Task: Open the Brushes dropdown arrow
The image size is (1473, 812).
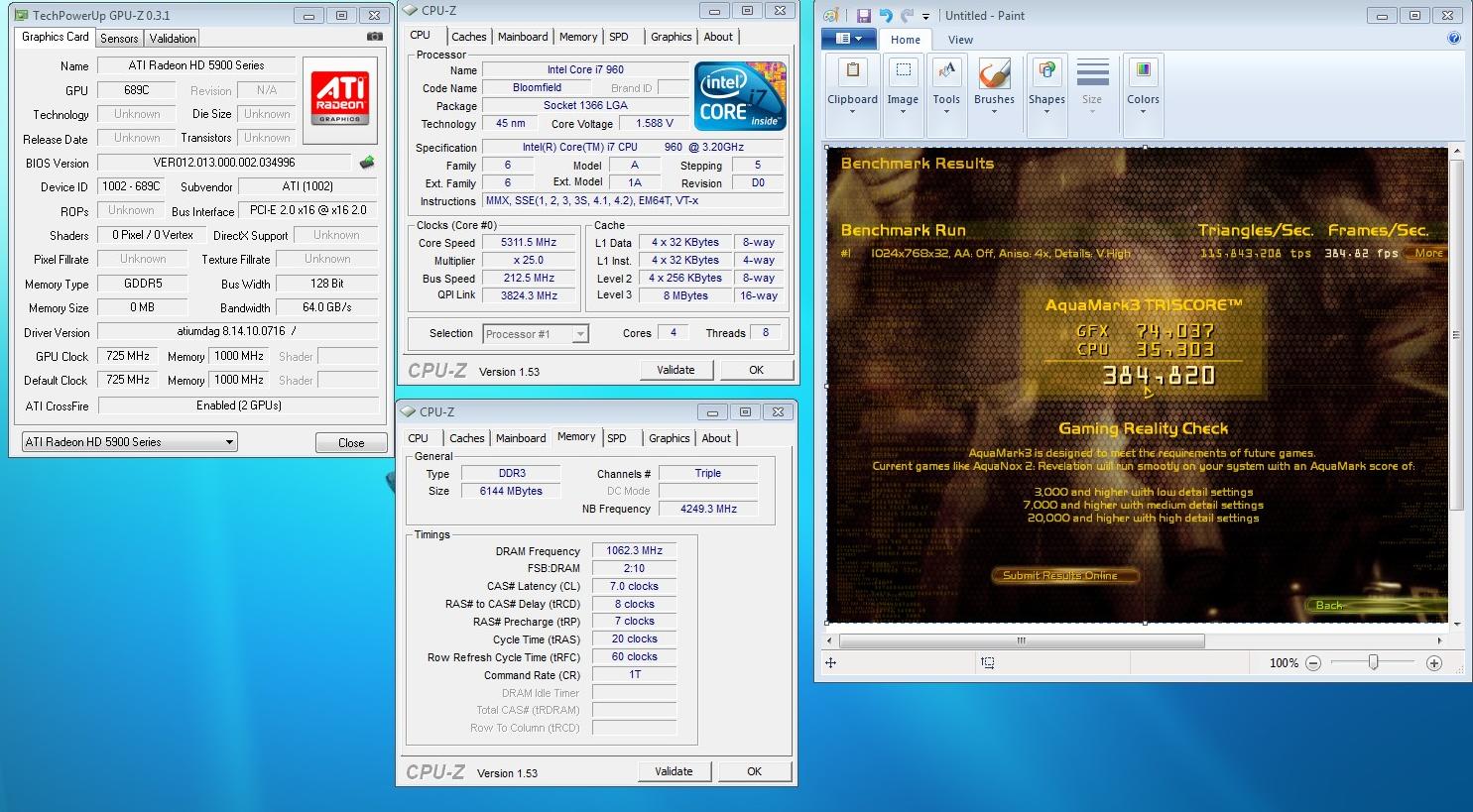Action: click(x=994, y=112)
